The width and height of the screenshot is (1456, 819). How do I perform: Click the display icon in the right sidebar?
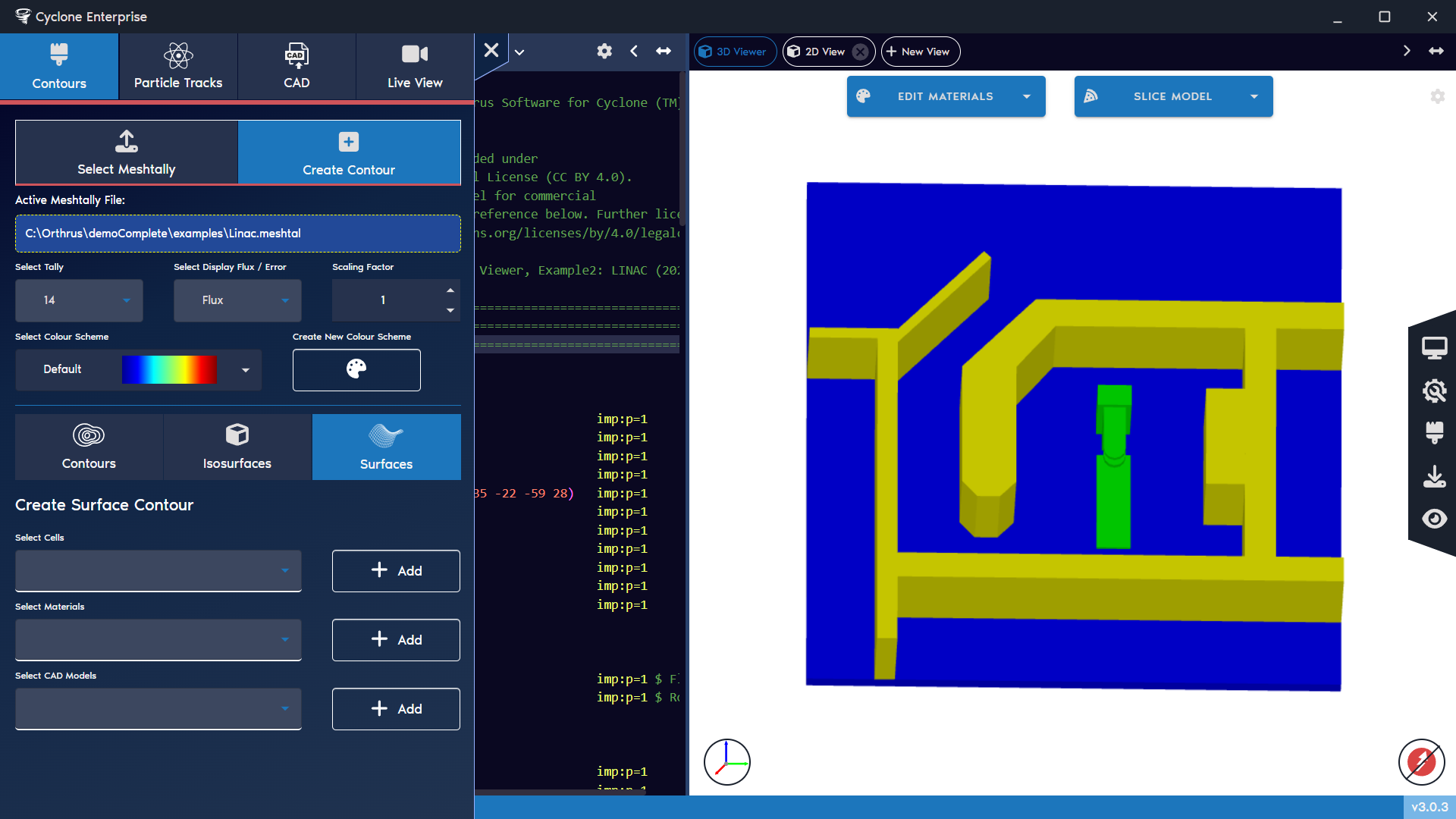(x=1436, y=347)
